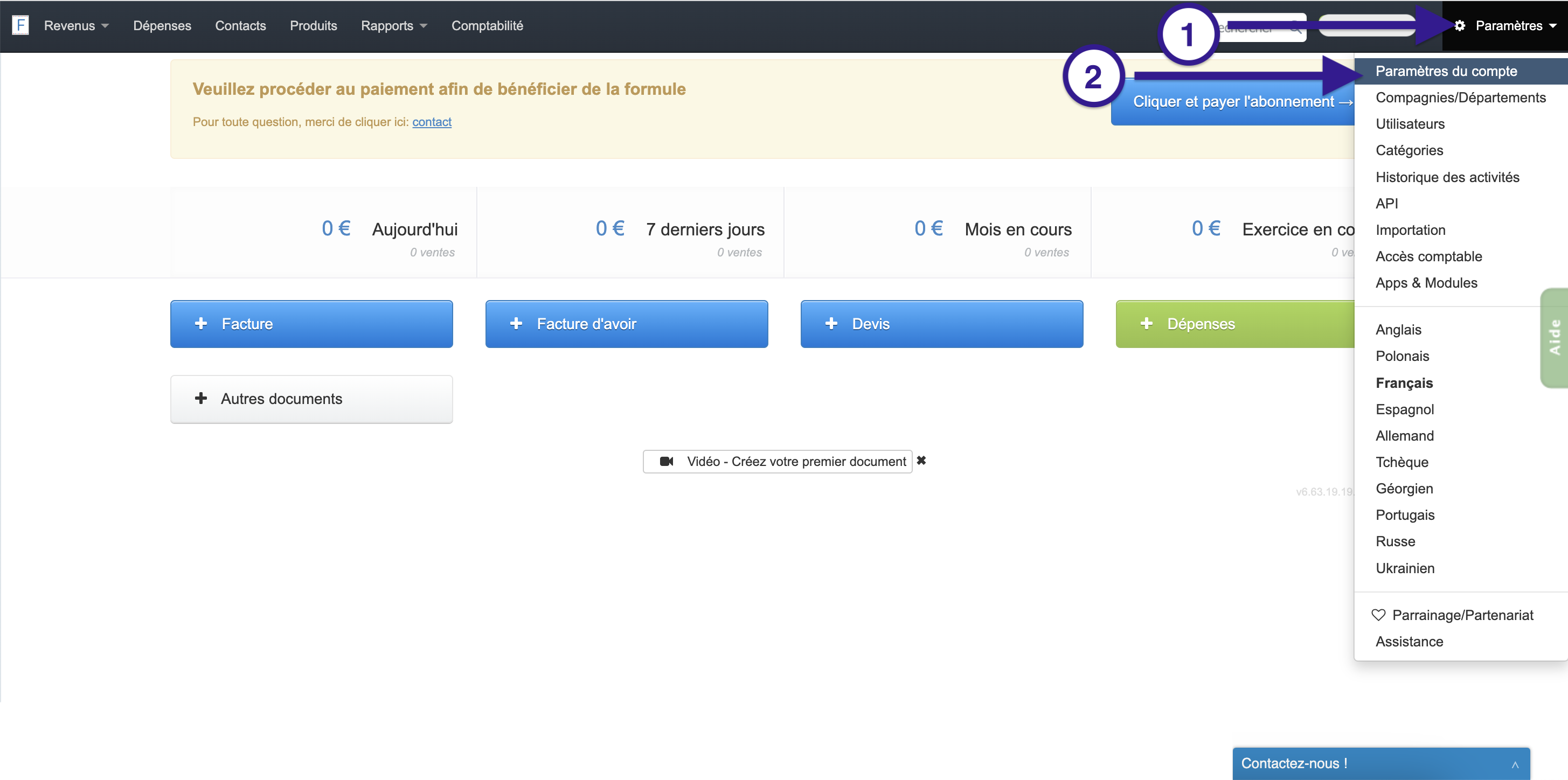Select Paramètres du compte menu entry
The height and width of the screenshot is (780, 1568).
(x=1461, y=71)
